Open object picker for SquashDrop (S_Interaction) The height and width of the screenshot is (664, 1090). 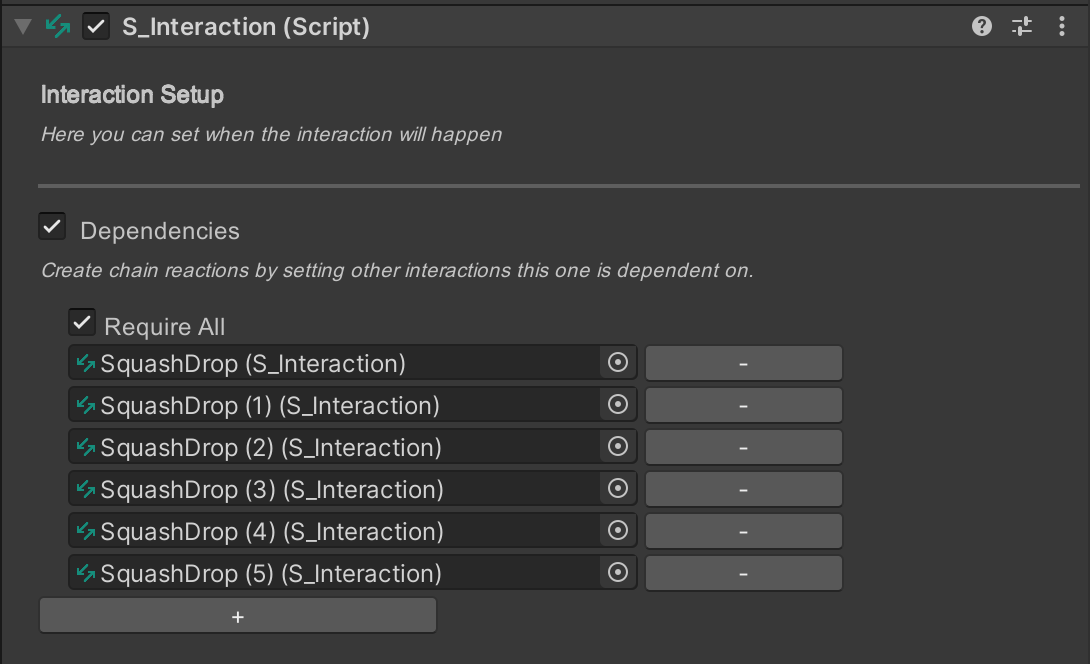(618, 363)
